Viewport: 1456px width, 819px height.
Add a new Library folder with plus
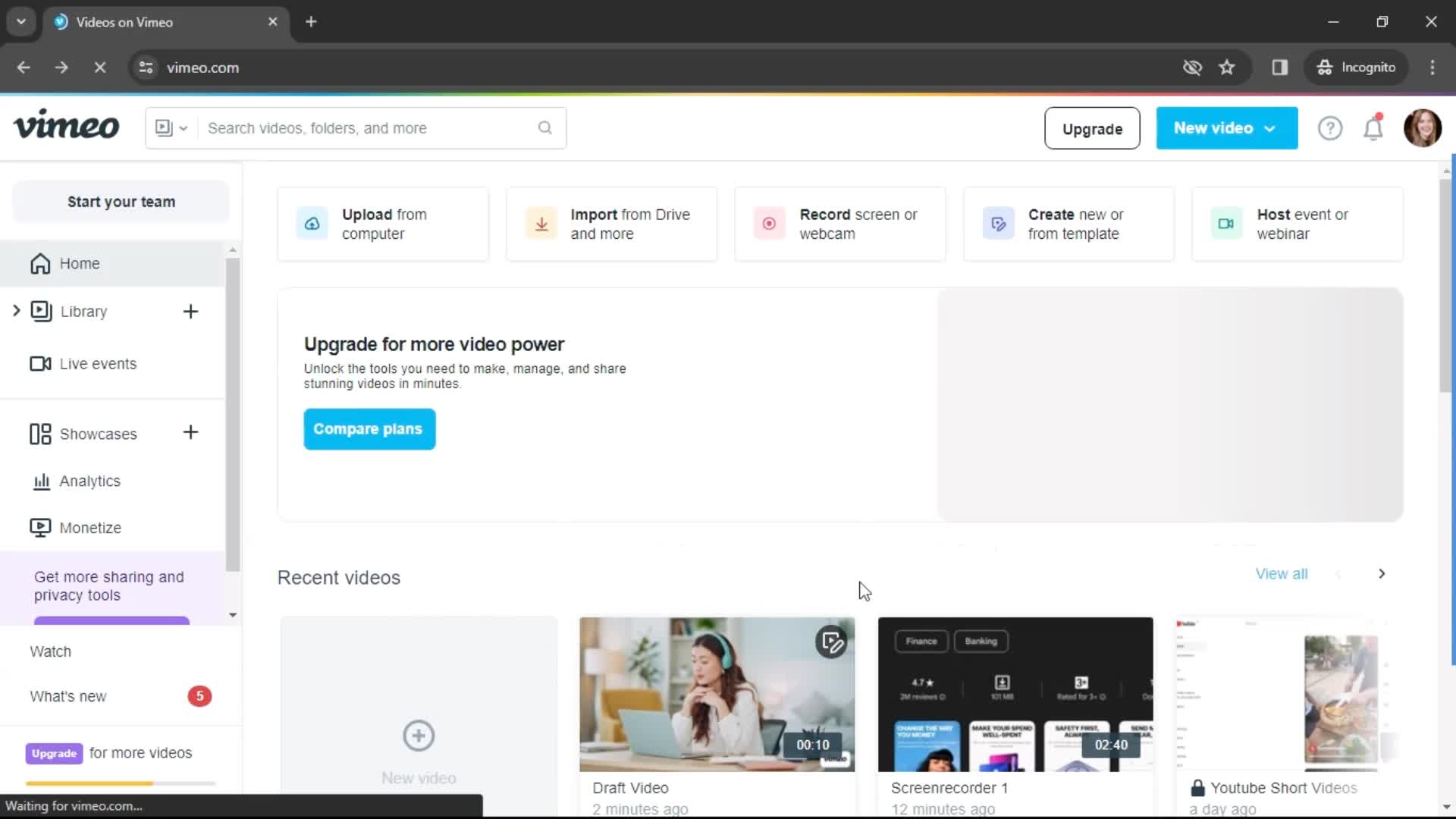click(x=190, y=312)
